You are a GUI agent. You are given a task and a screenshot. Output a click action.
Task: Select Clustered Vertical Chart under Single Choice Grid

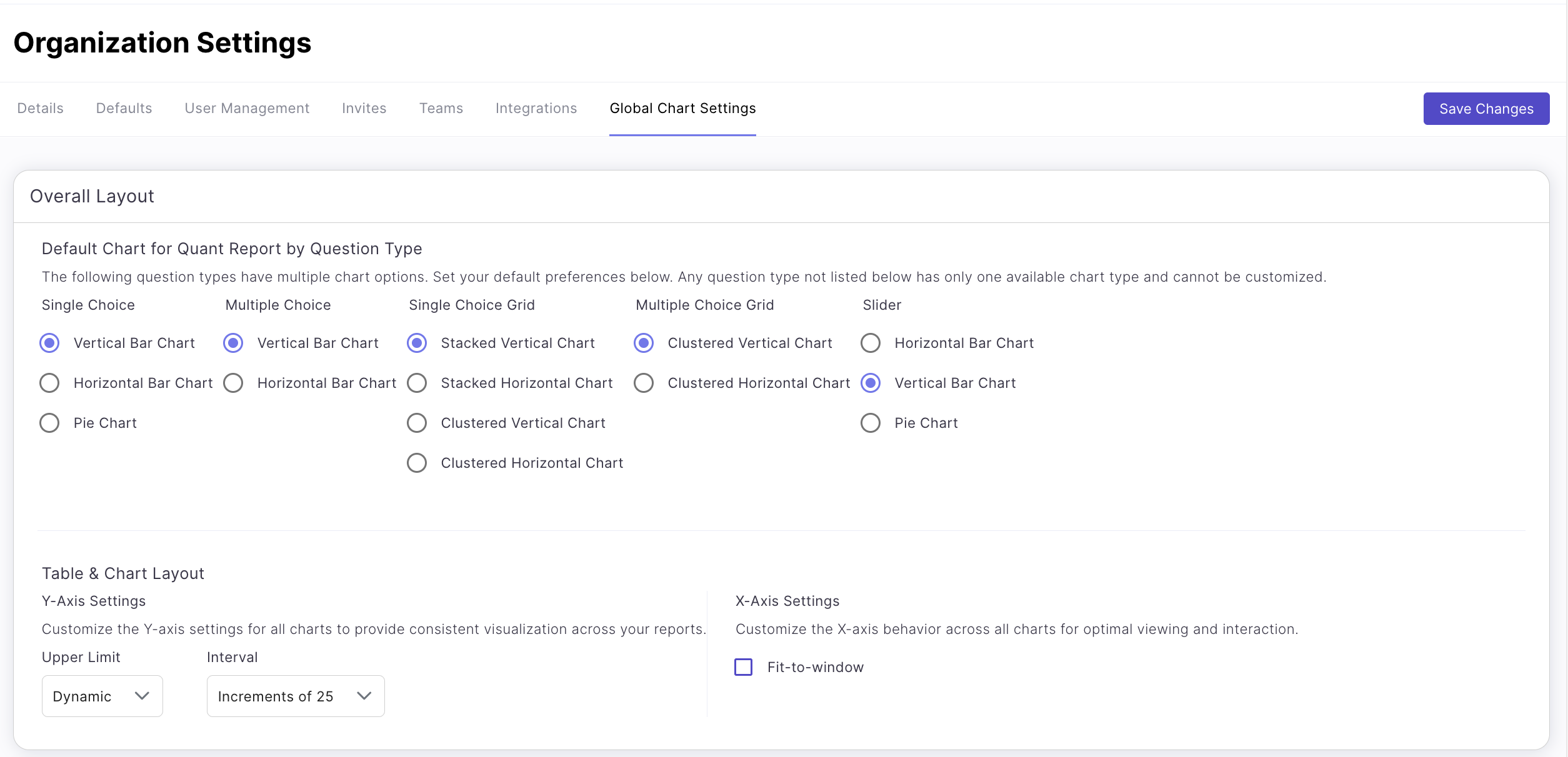[x=417, y=423]
